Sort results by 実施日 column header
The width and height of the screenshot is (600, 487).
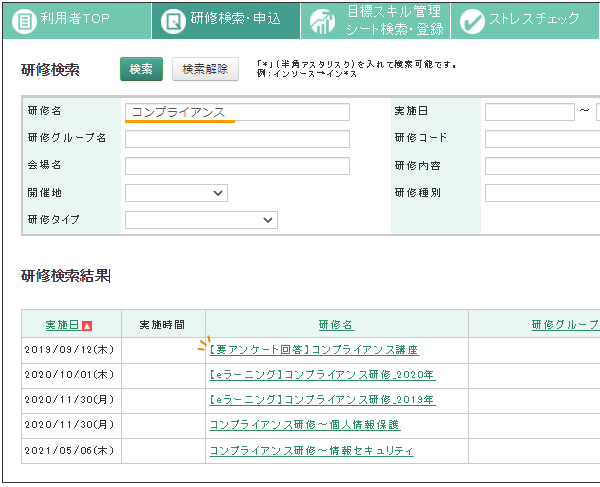coord(63,325)
